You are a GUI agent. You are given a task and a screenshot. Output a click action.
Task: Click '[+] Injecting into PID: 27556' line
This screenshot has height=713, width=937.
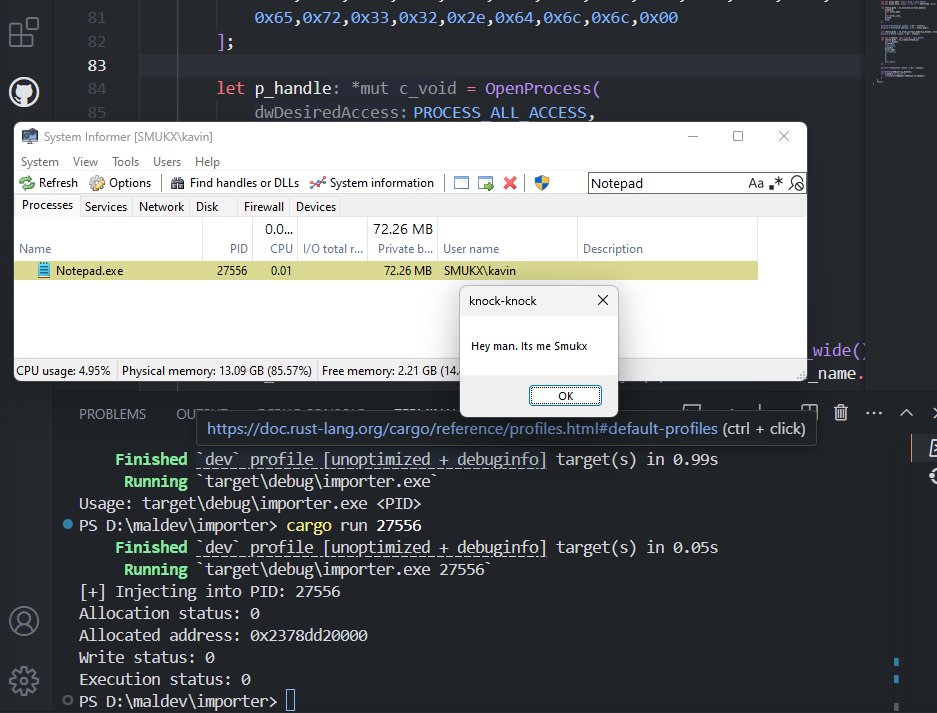[x=209, y=591]
